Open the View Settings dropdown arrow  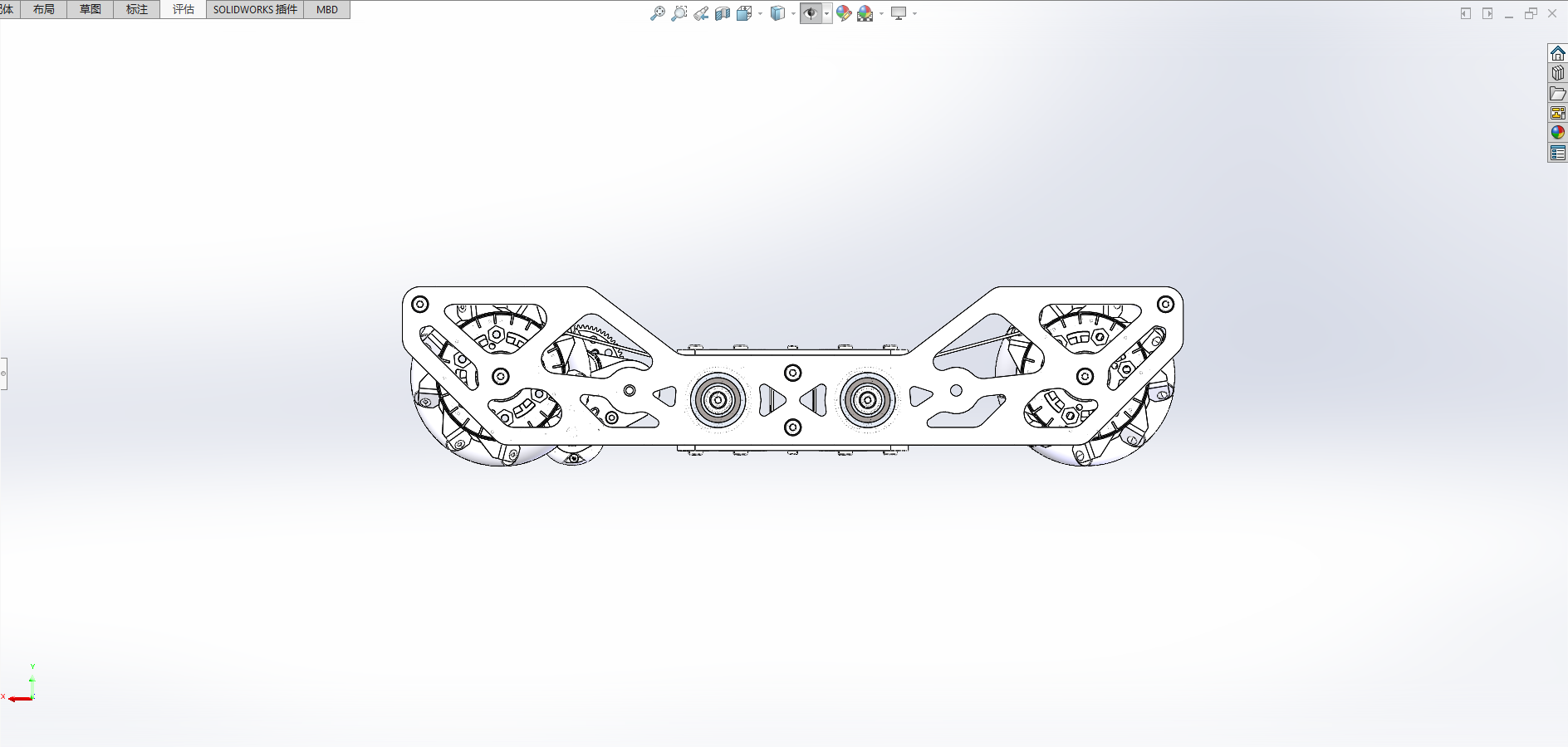[x=914, y=13]
